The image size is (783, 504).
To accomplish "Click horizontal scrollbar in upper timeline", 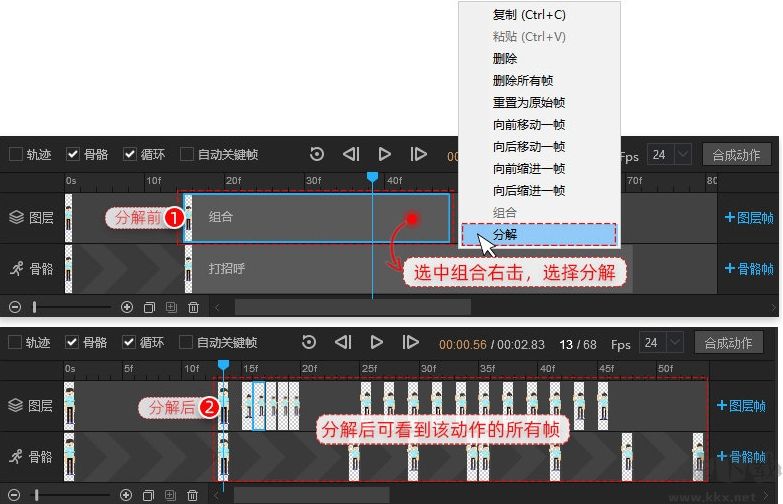I will point(353,307).
